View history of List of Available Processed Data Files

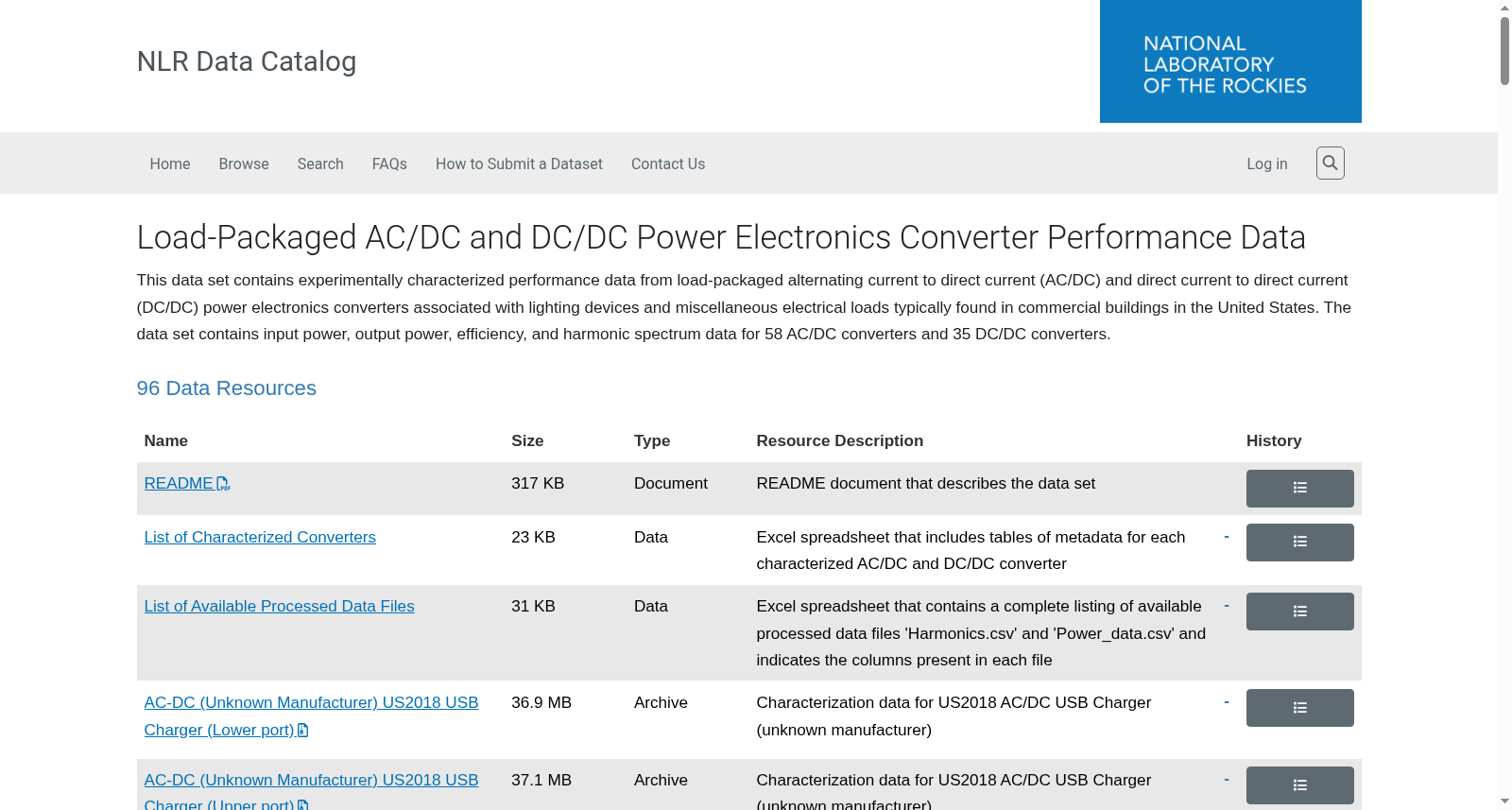pyautogui.click(x=1299, y=611)
